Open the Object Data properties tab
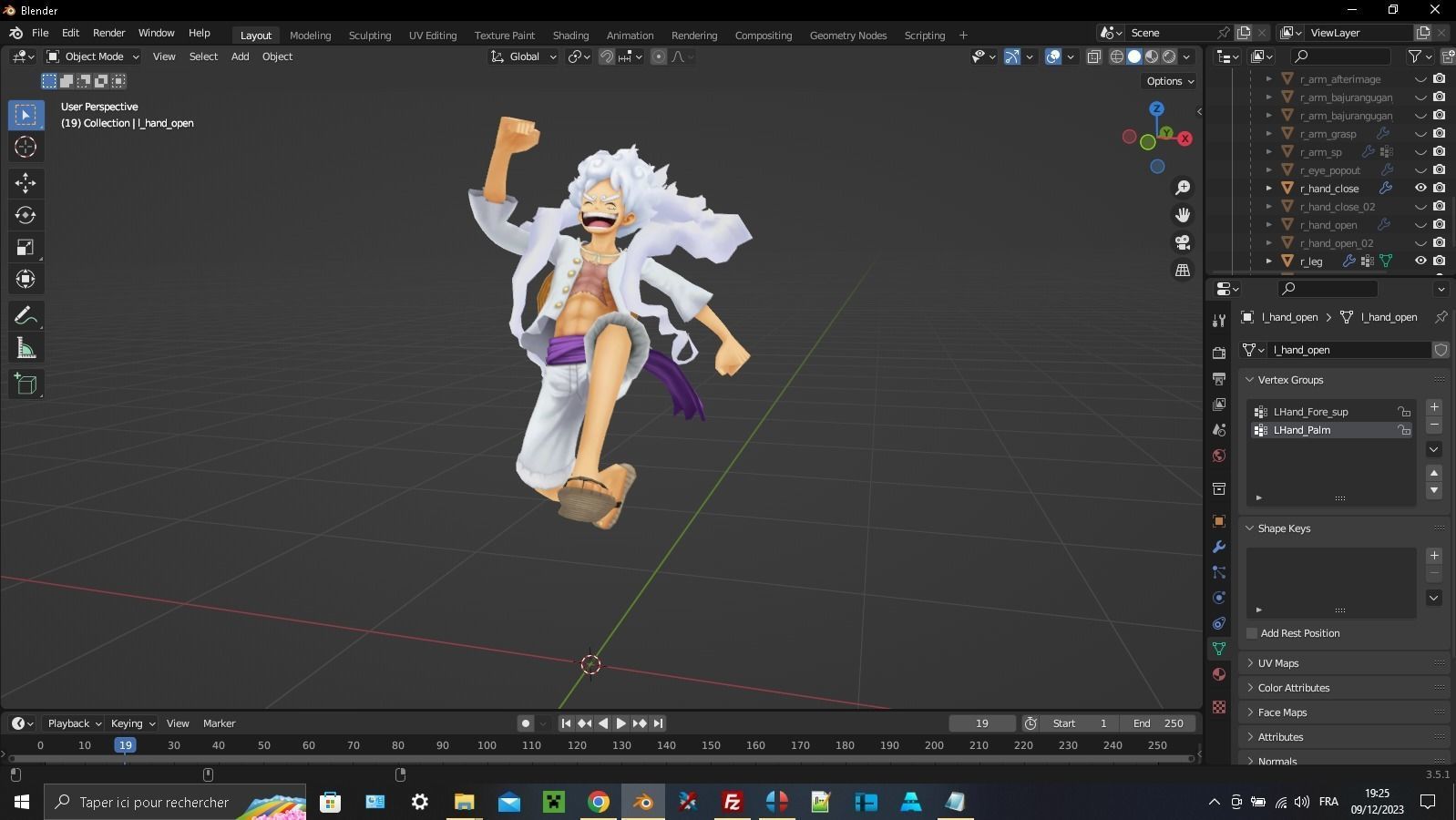This screenshot has height=820, width=1456. pyautogui.click(x=1219, y=649)
